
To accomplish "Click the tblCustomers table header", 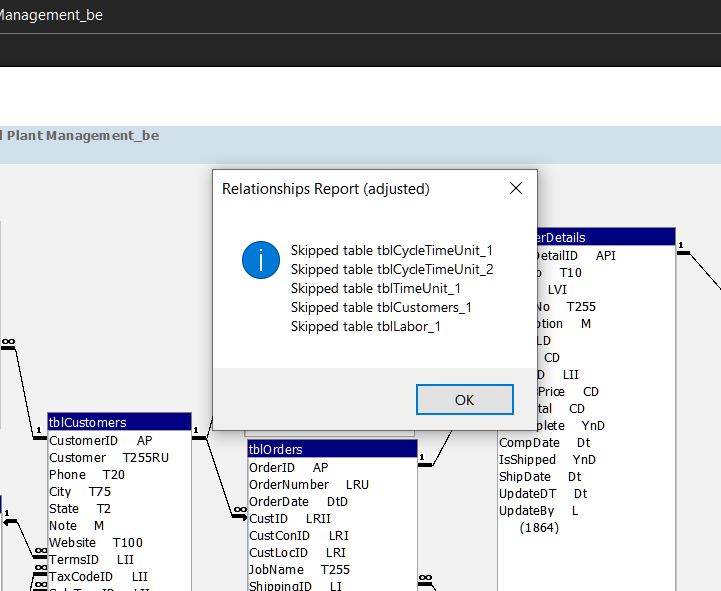I will (120, 422).
